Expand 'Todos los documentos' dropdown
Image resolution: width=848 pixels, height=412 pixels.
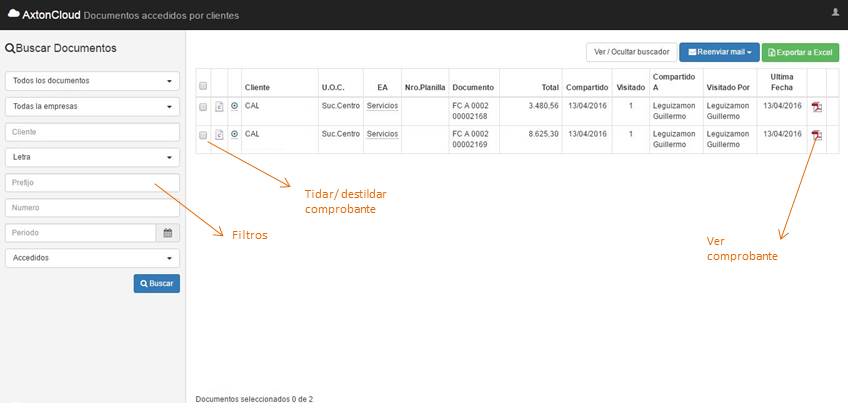click(92, 80)
